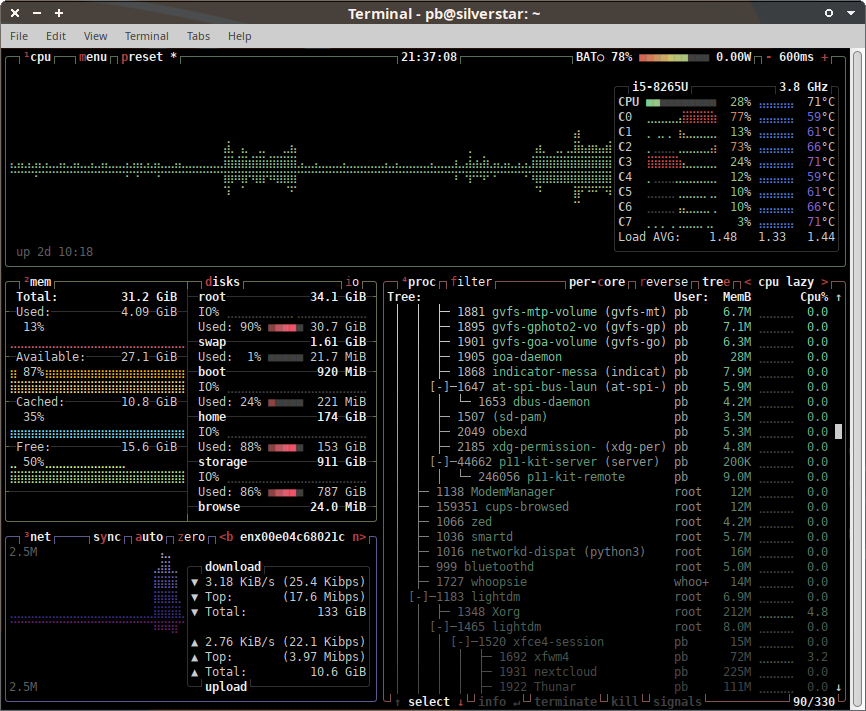Click the red down arrow next to select
Image resolution: width=866 pixels, height=711 pixels.
(461, 702)
